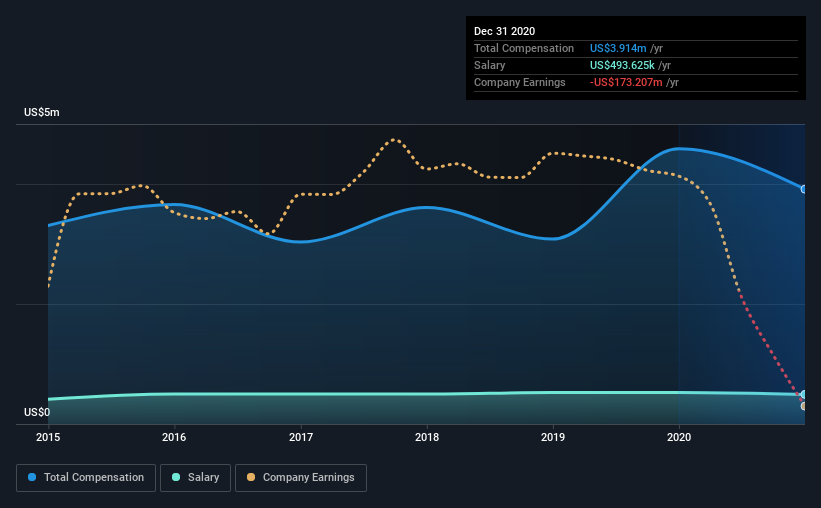821x508 pixels.
Task: Toggle the Salary legend button
Action: point(195,478)
